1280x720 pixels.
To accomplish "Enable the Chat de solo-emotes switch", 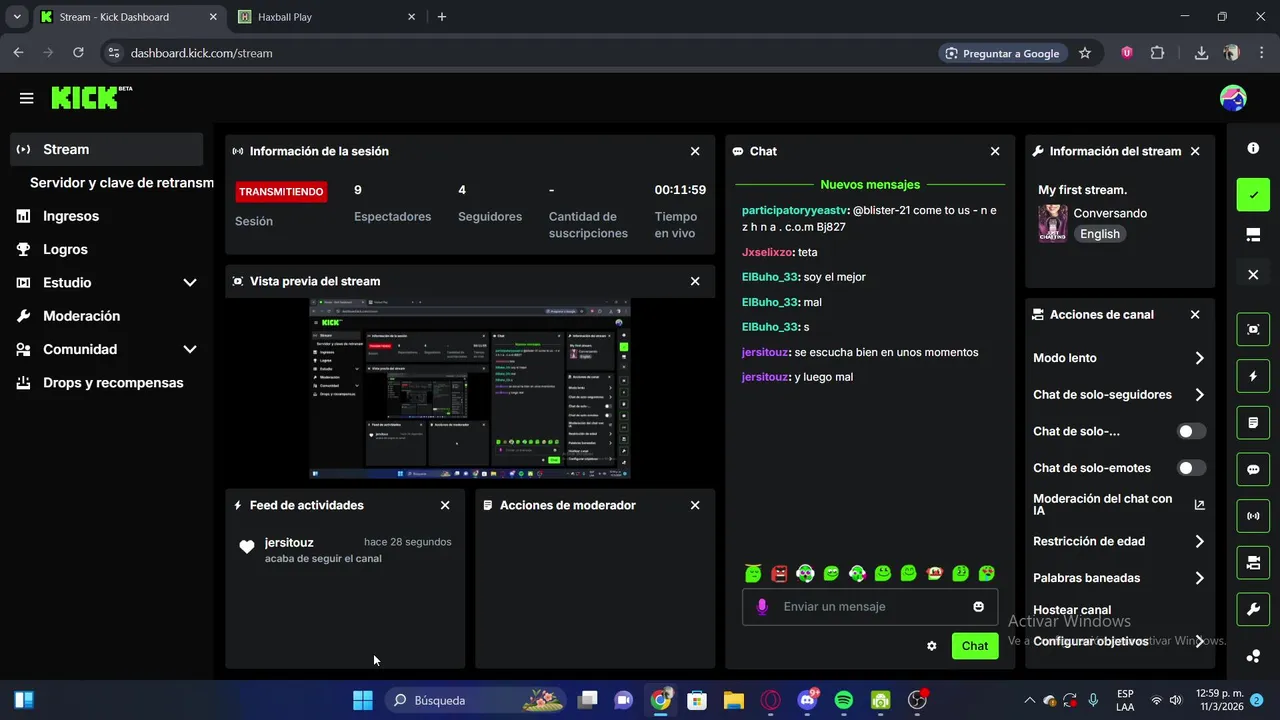I will 1191,468.
